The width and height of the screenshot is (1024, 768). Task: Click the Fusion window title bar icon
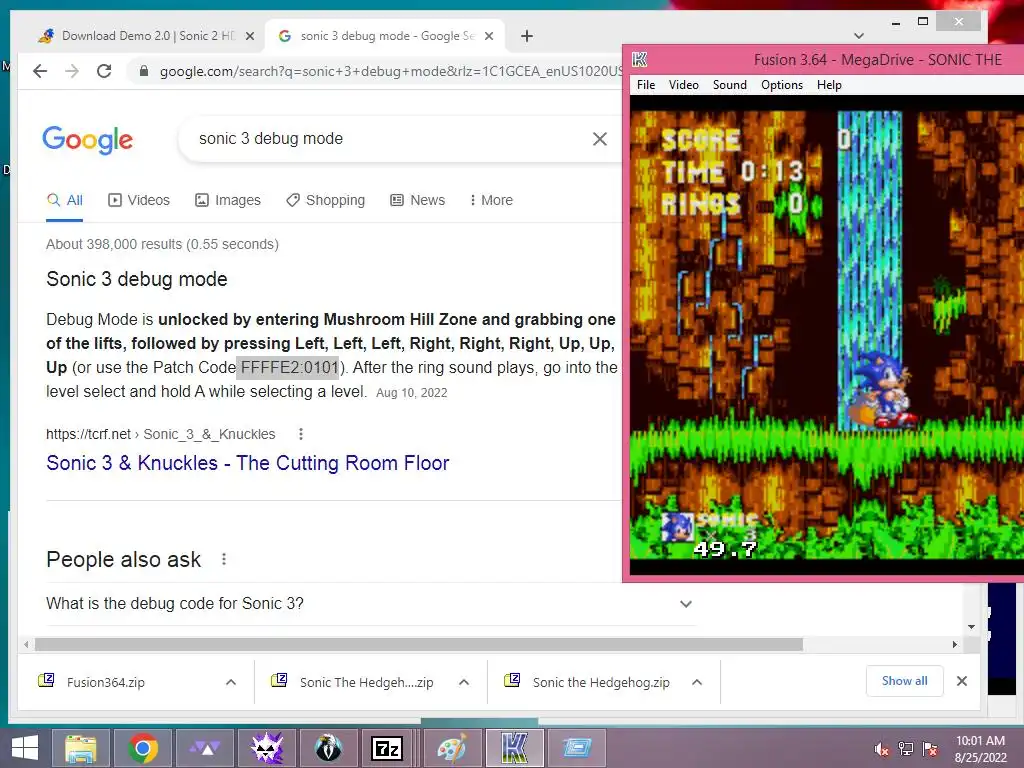tap(640, 60)
